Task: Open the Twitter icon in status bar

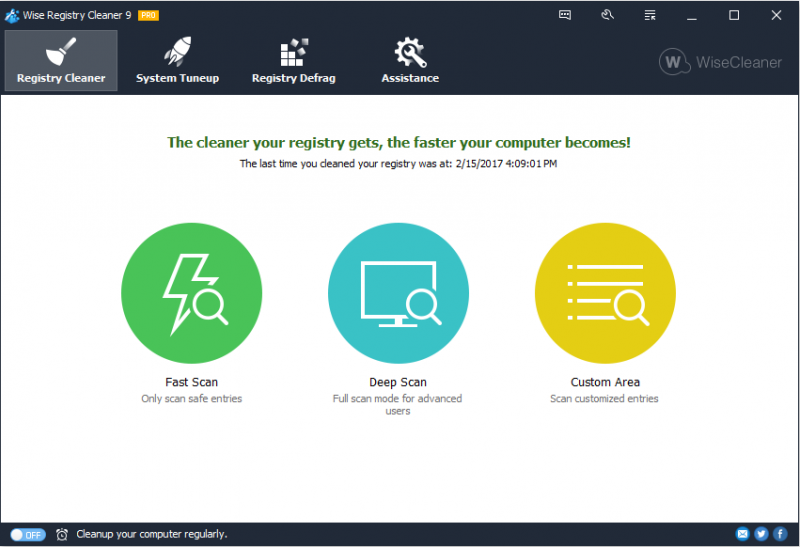Action: [761, 534]
